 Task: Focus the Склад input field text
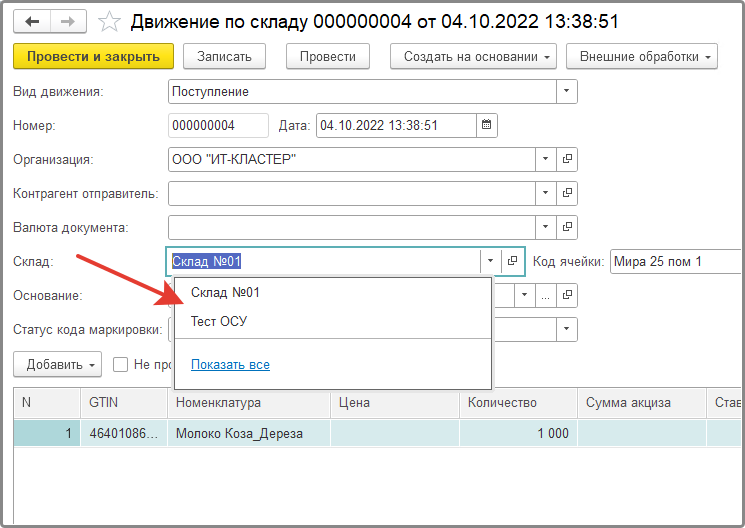(323, 261)
